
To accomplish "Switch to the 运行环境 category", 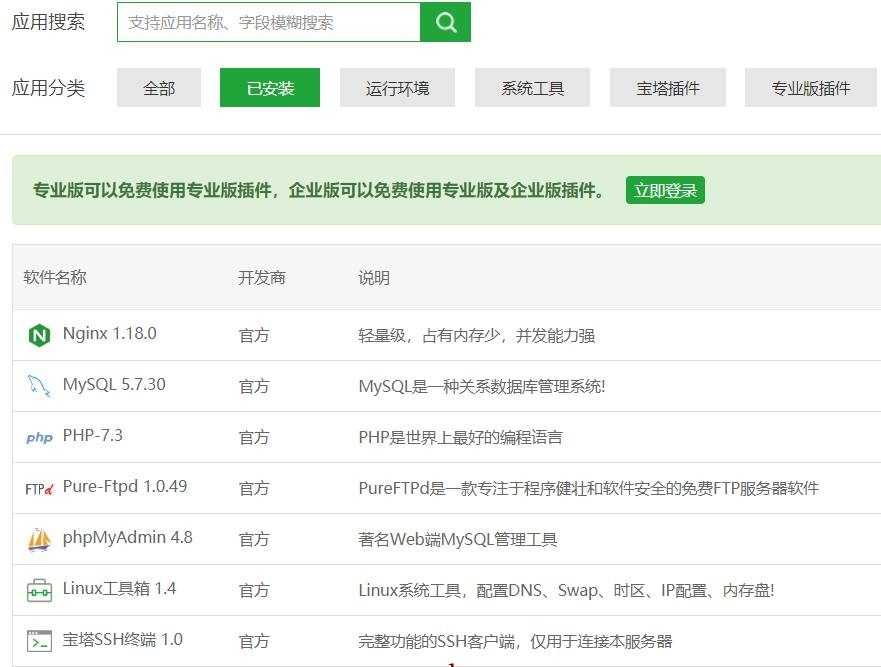I will pos(397,88).
